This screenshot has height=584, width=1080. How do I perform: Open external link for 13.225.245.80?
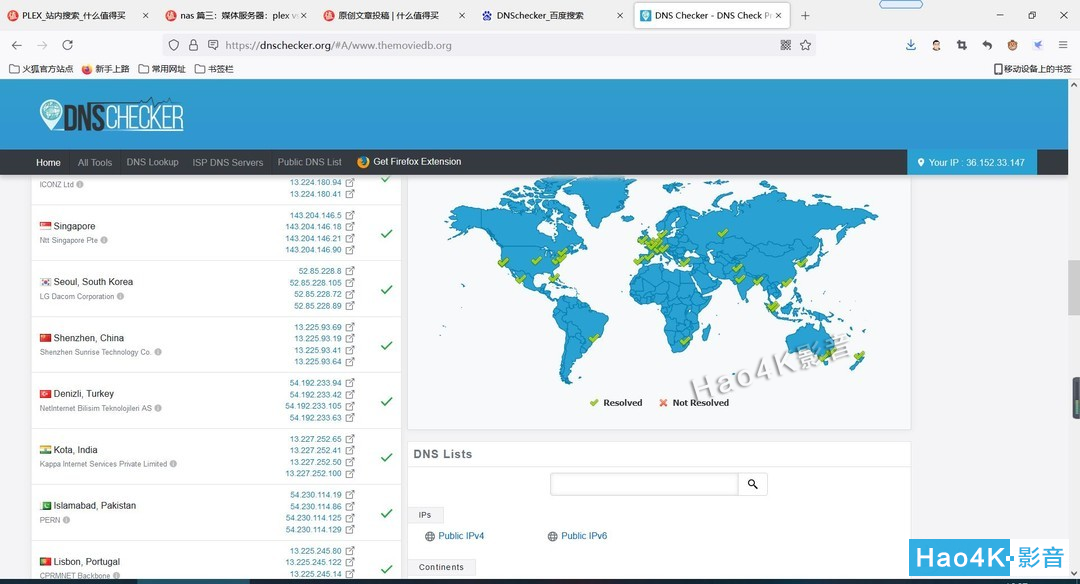(x=350, y=551)
